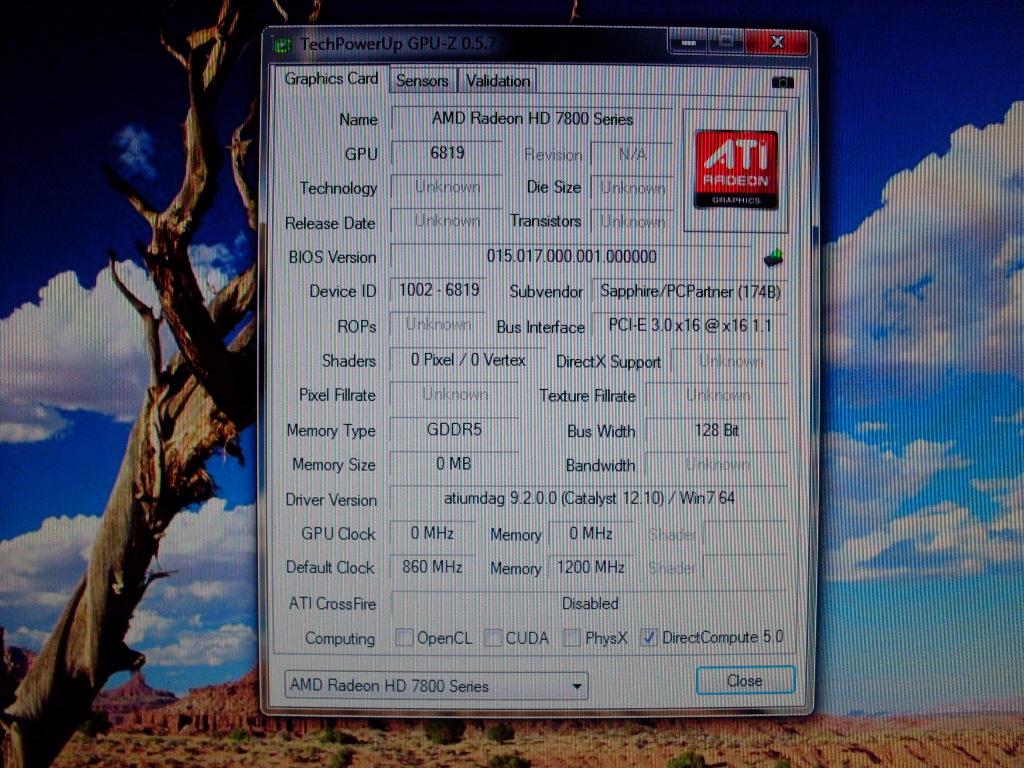1024x768 pixels.
Task: Click the DirectX Support field showing Unknown
Action: (x=730, y=361)
